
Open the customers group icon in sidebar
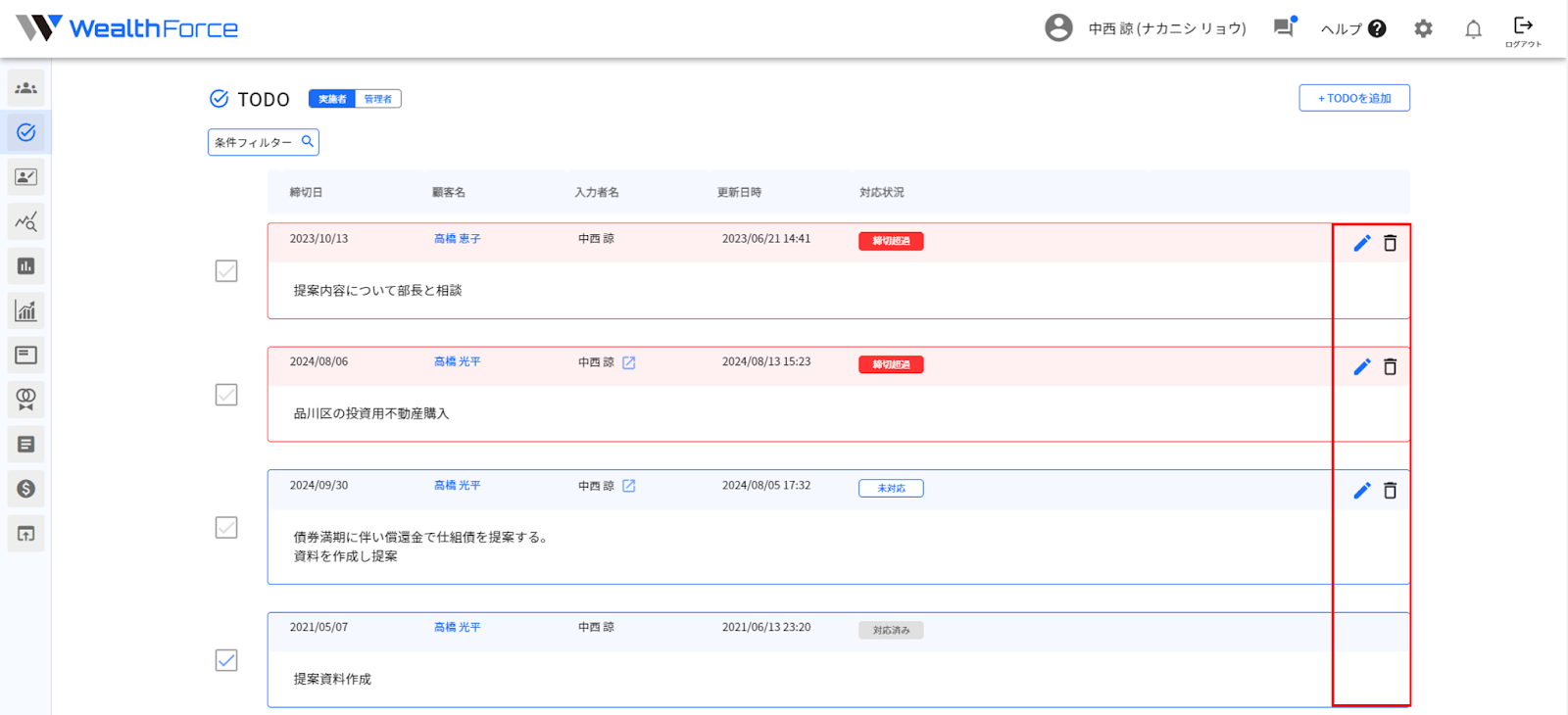click(x=26, y=88)
